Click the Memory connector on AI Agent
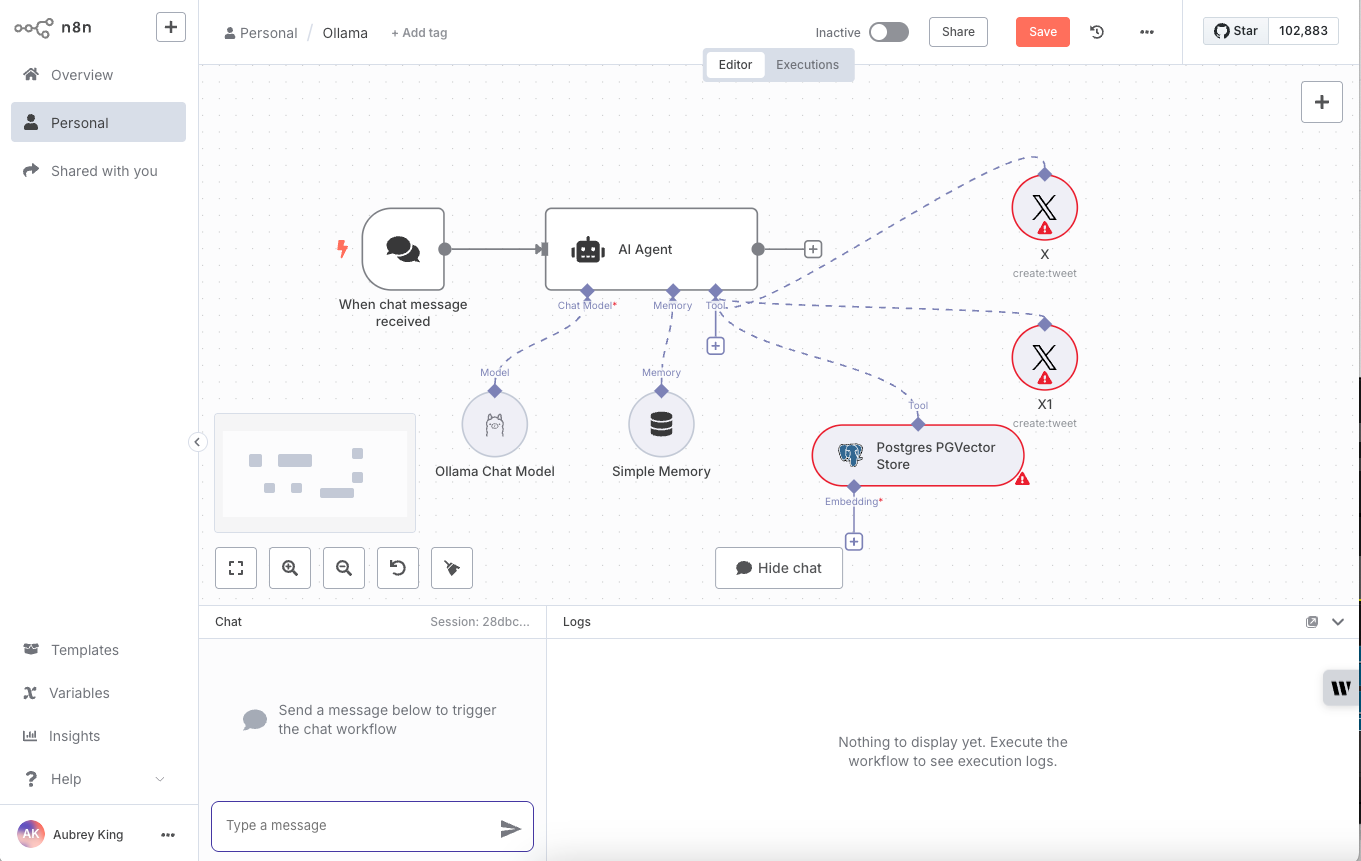This screenshot has width=1361, height=861. [673, 291]
